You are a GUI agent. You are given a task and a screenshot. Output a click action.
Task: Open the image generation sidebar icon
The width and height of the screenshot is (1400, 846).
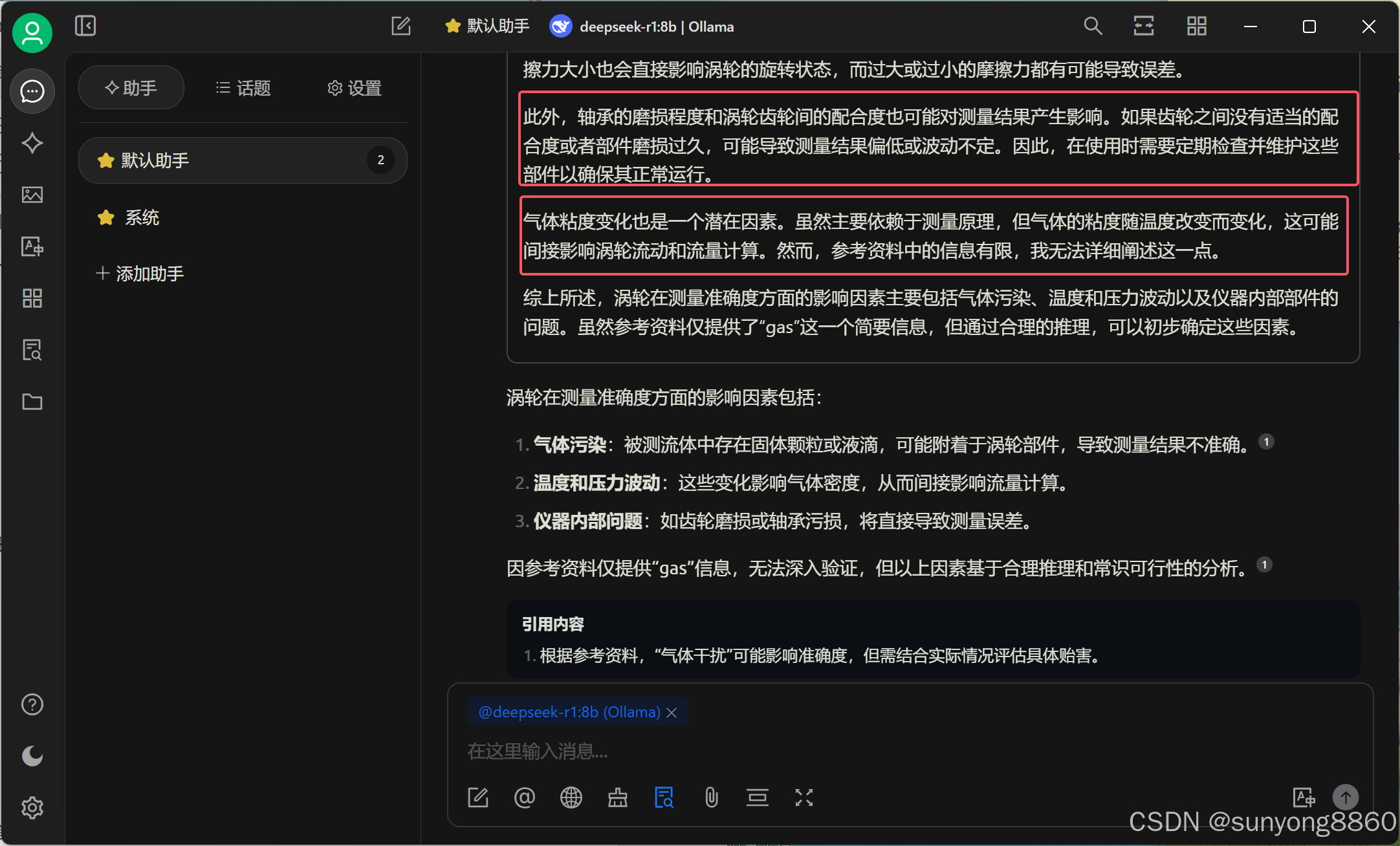point(32,195)
